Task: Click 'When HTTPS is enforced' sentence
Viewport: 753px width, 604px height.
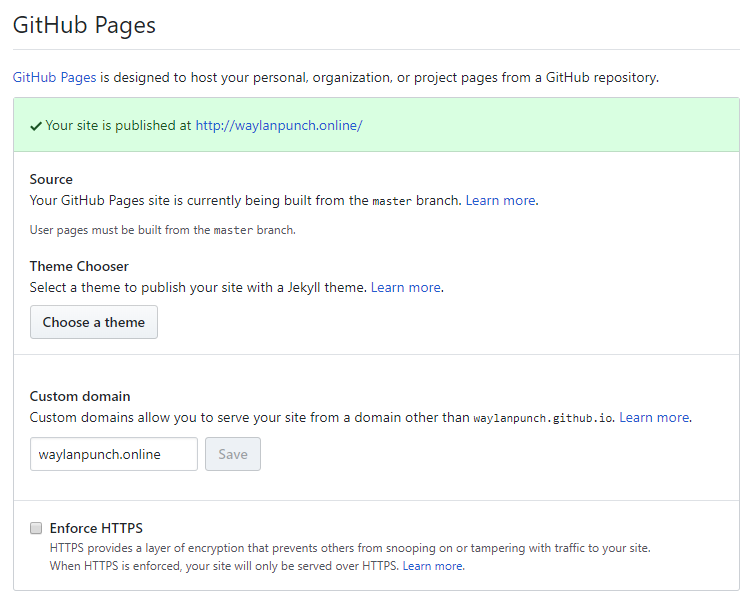Action: (224, 566)
